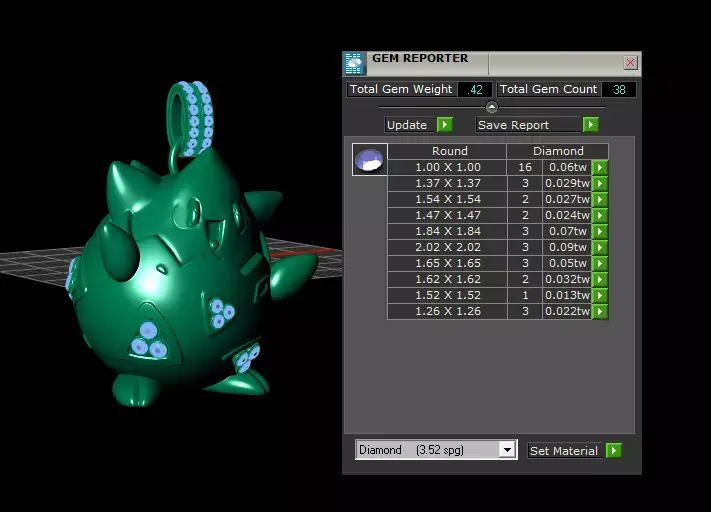Viewport: 711px width, 512px height.
Task: Click the Round column header
Action: pyautogui.click(x=447, y=151)
